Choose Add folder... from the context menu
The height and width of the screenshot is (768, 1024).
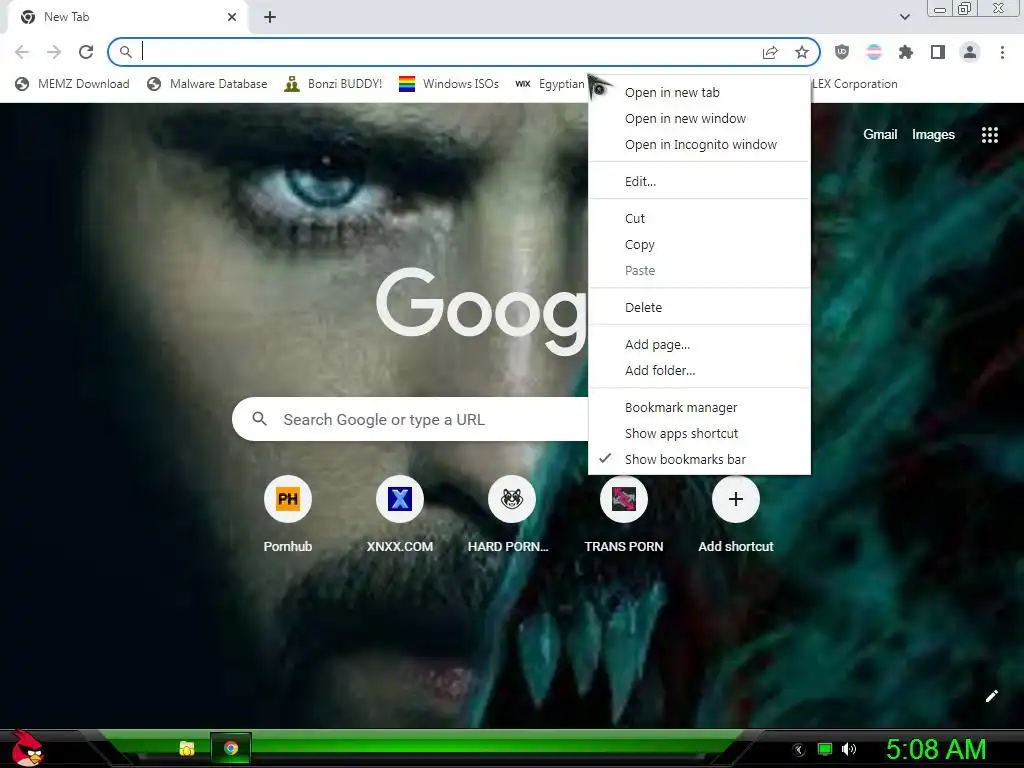click(x=699, y=371)
